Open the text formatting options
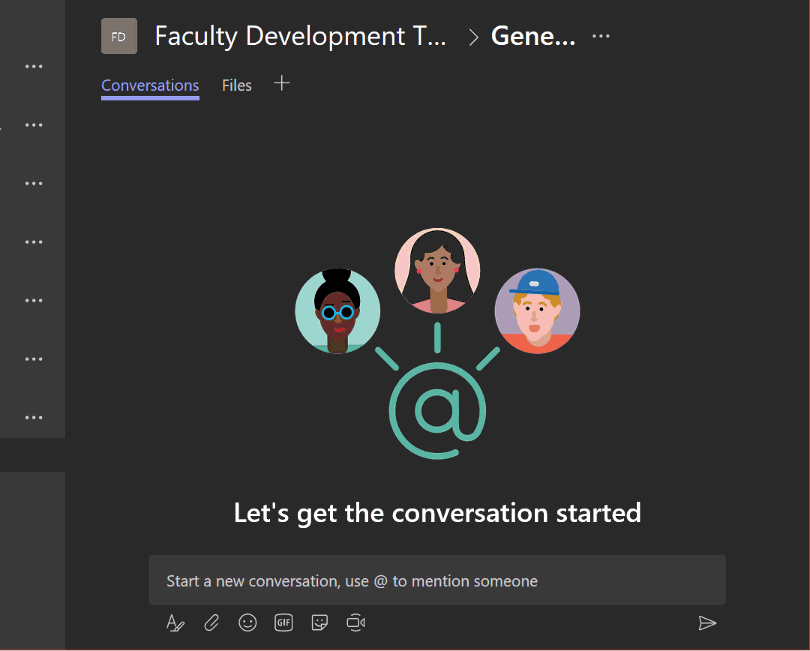Screen dimensions: 810x651 pyautogui.click(x=175, y=623)
